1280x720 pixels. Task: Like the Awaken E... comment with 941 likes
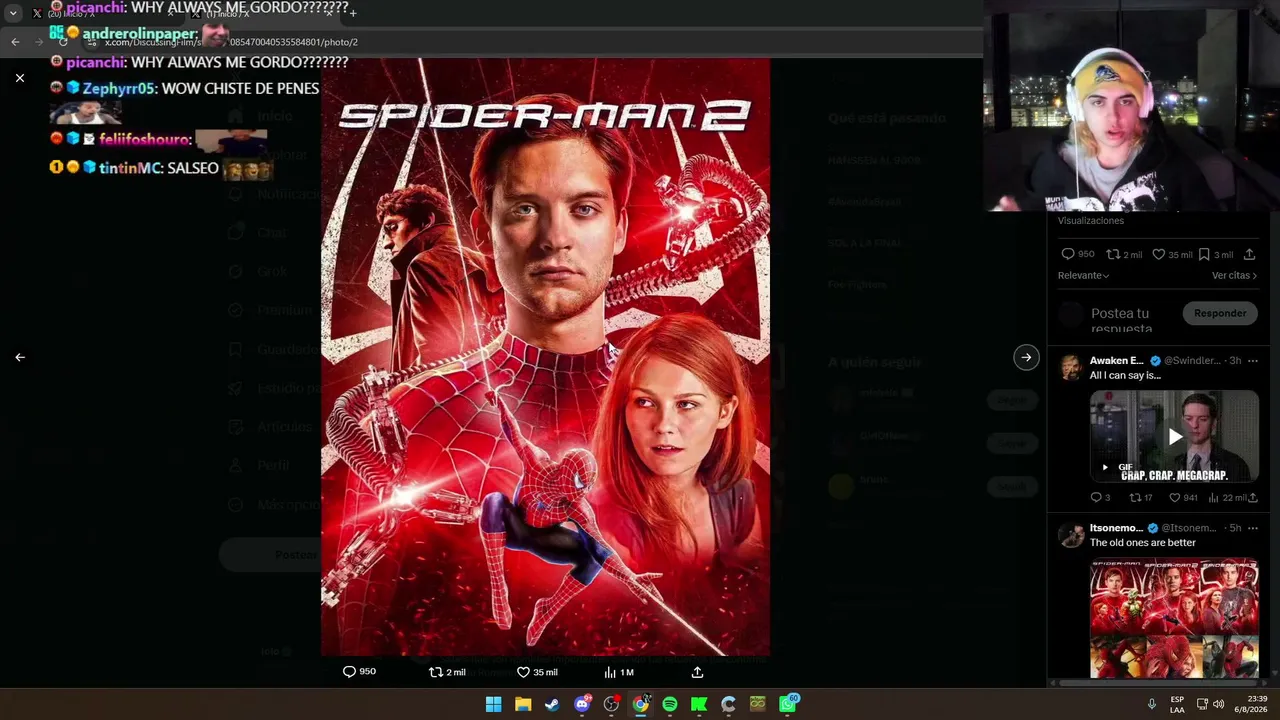click(1183, 497)
